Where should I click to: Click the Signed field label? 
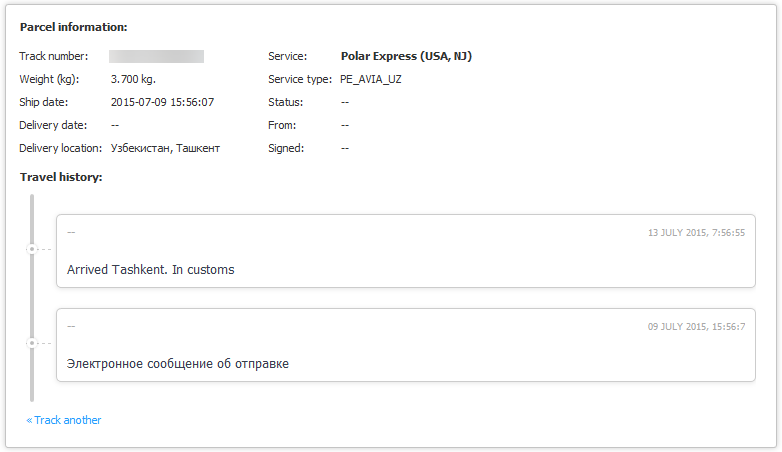(286, 148)
